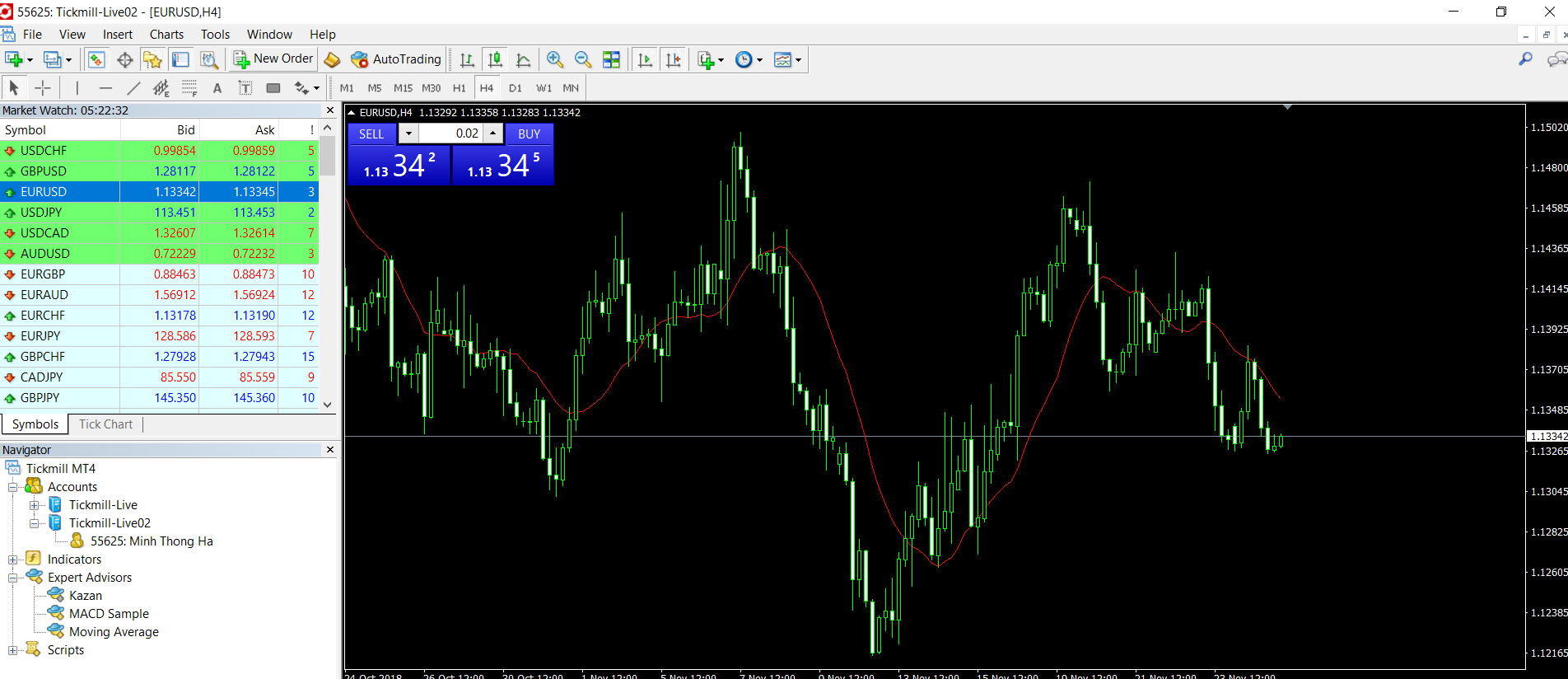Click the Periods clock icon
This screenshot has width=1568, height=679.
(x=744, y=59)
